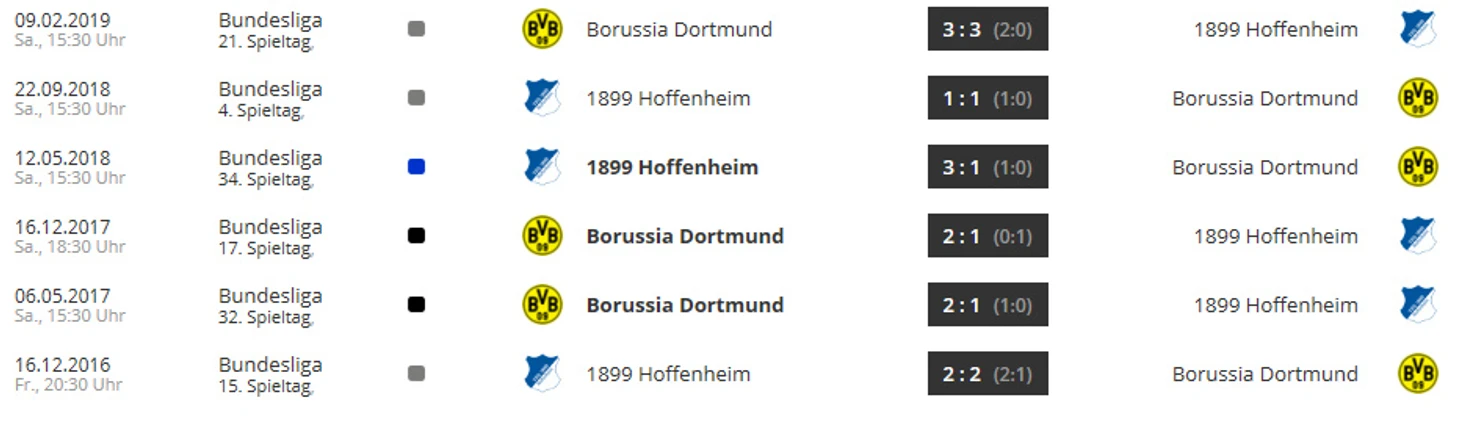Open the Bundesliga 34. Spieltag link
This screenshot has width=1460, height=425.
coord(270,168)
